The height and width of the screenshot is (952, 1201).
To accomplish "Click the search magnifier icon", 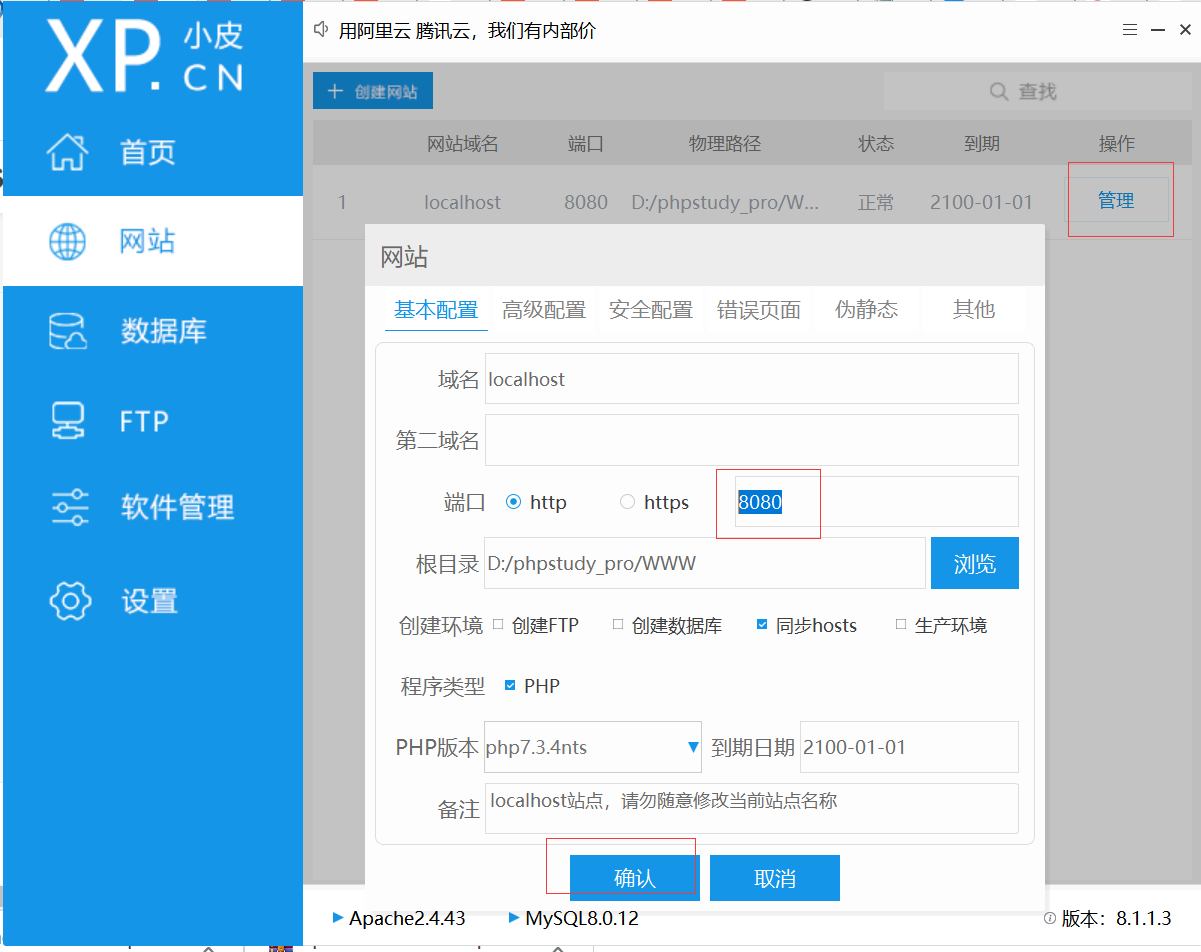I will tap(998, 91).
